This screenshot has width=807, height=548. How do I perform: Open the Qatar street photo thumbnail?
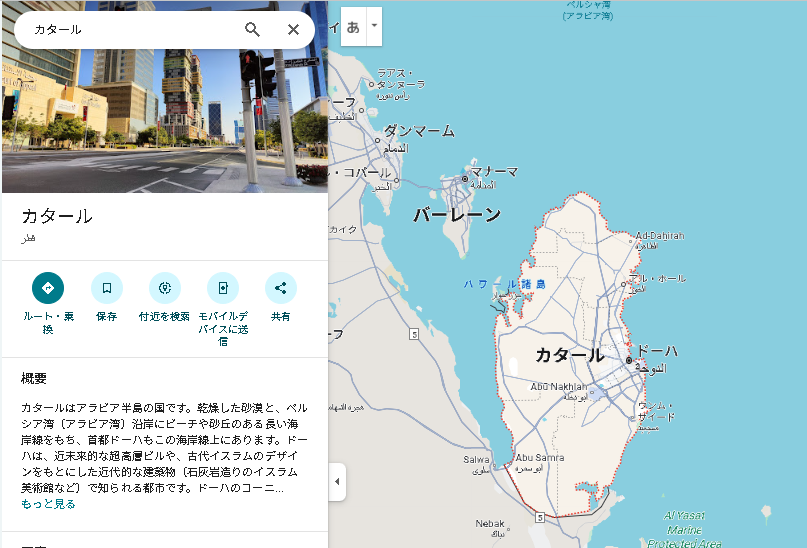(x=165, y=110)
